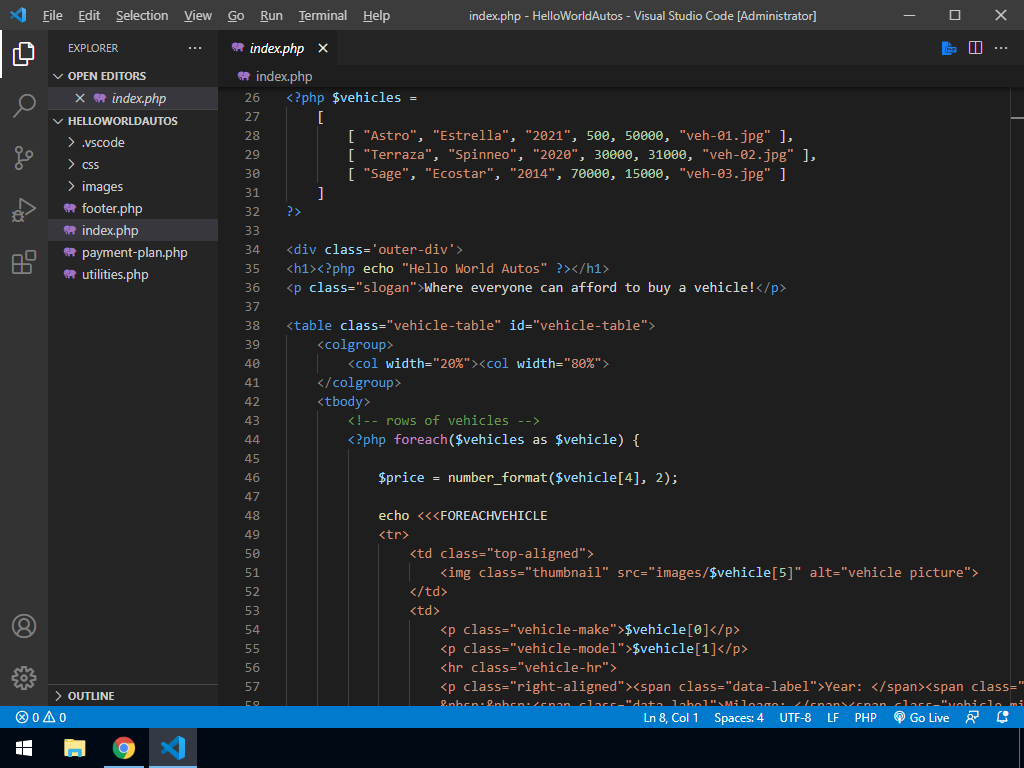Close index.php in Open Editors list
The height and width of the screenshot is (768, 1024).
coord(80,98)
